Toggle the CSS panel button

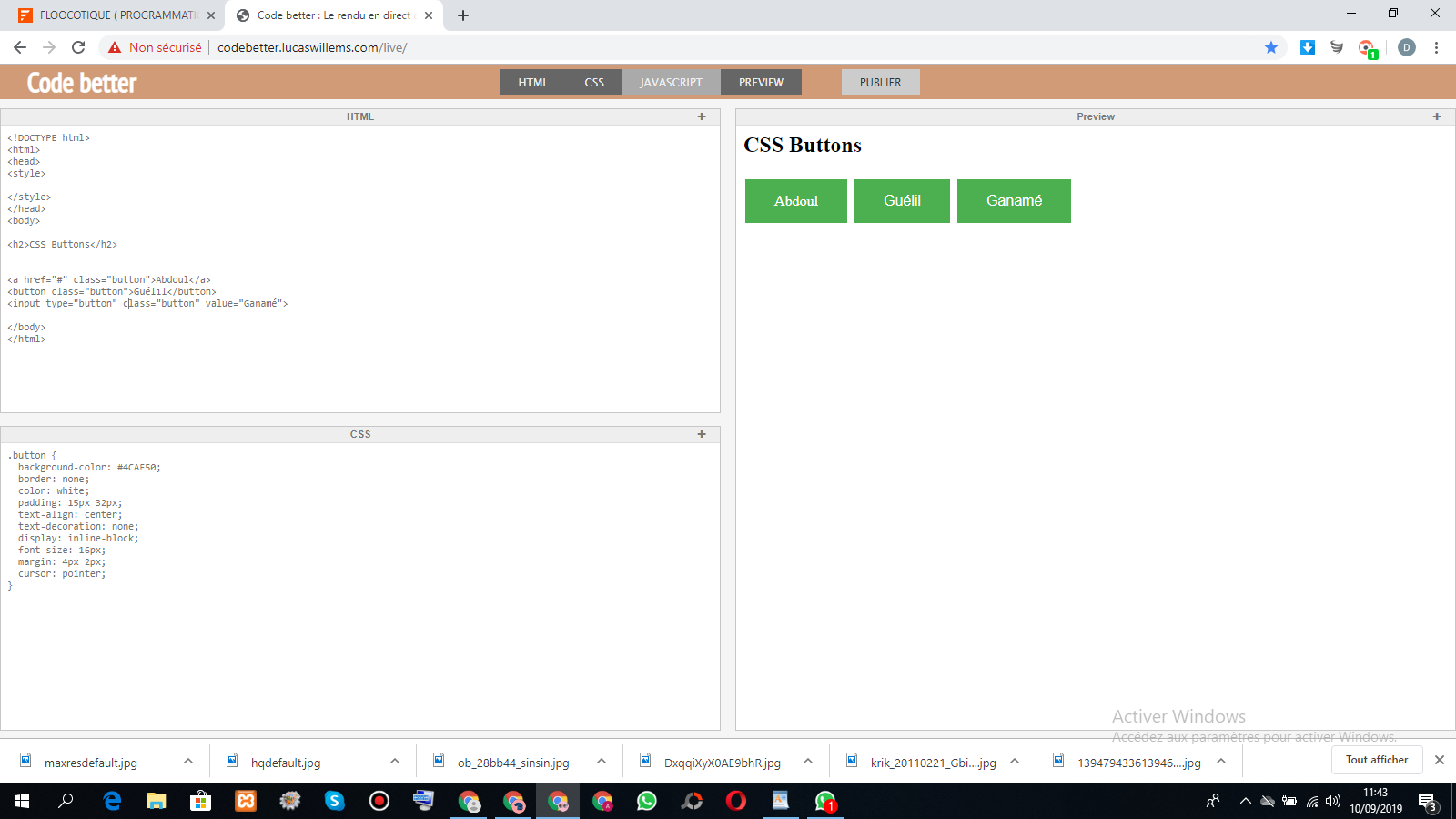click(594, 82)
